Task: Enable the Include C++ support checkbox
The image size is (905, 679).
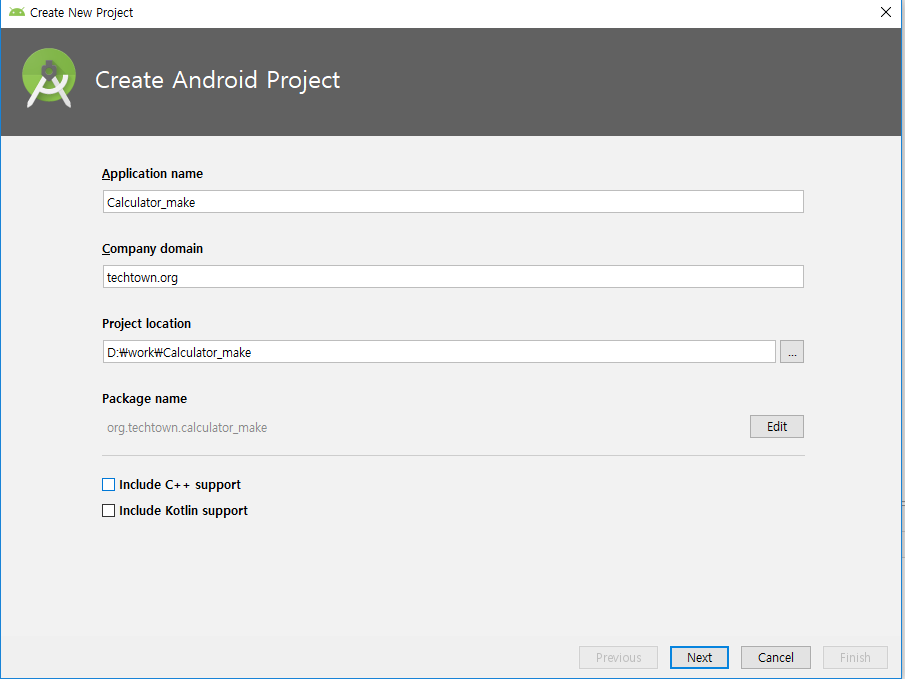Action: click(109, 484)
